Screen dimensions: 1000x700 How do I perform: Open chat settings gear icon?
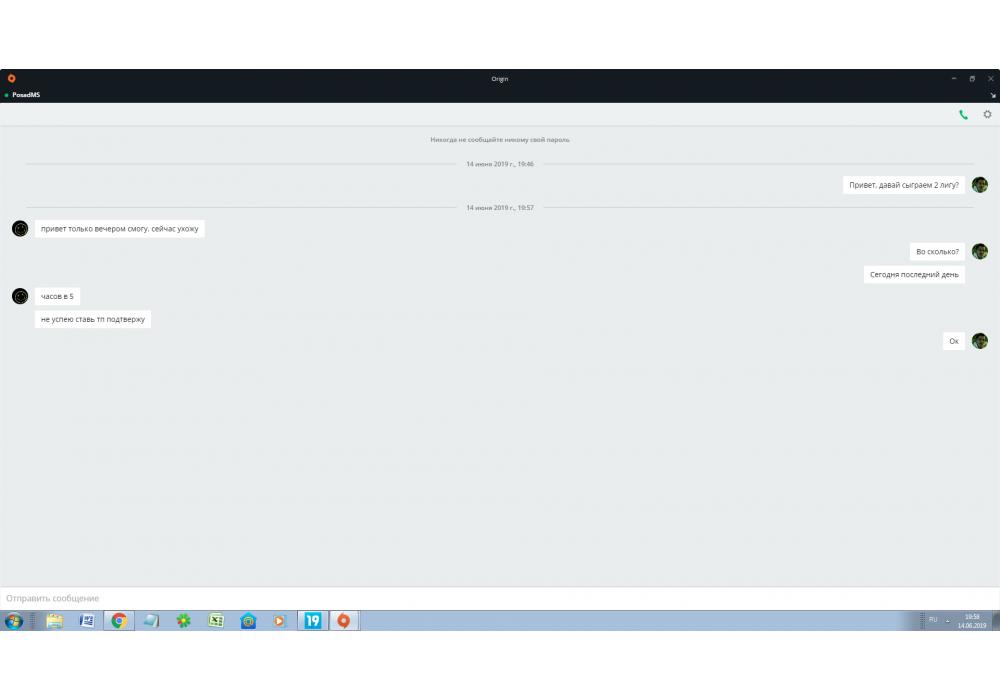987,115
